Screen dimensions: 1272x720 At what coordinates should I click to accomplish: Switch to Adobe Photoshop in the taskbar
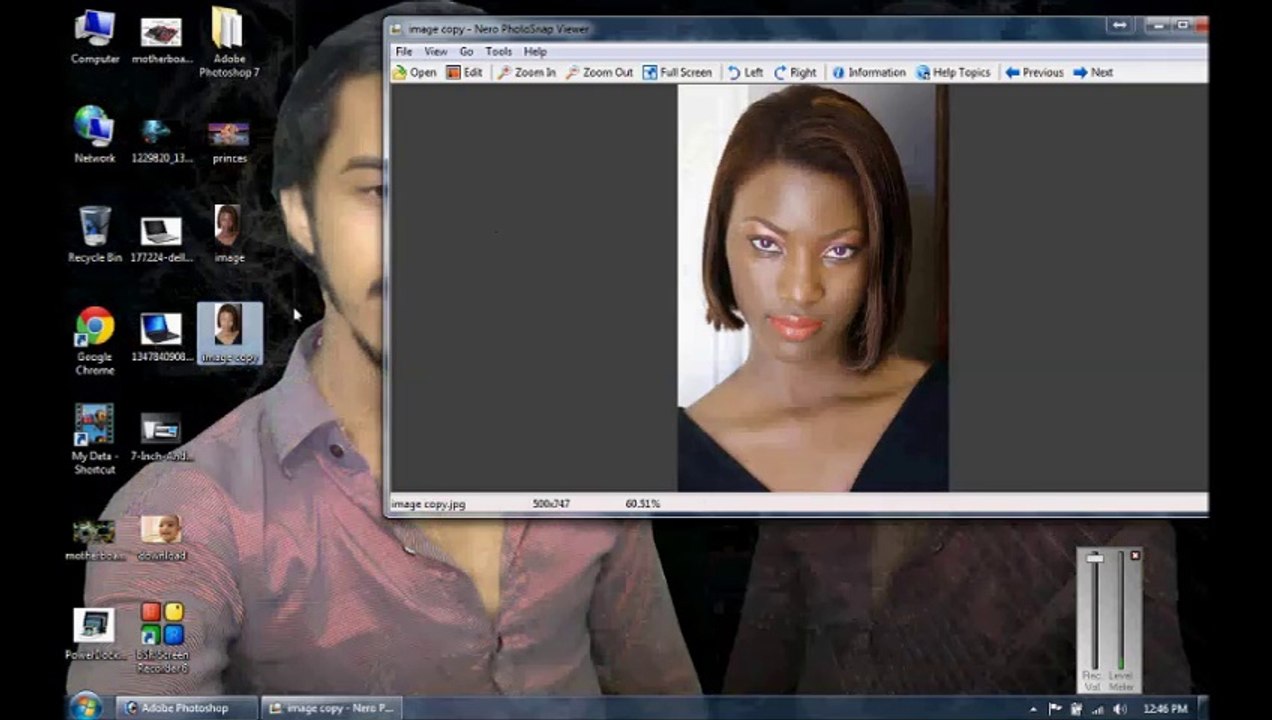coord(186,708)
